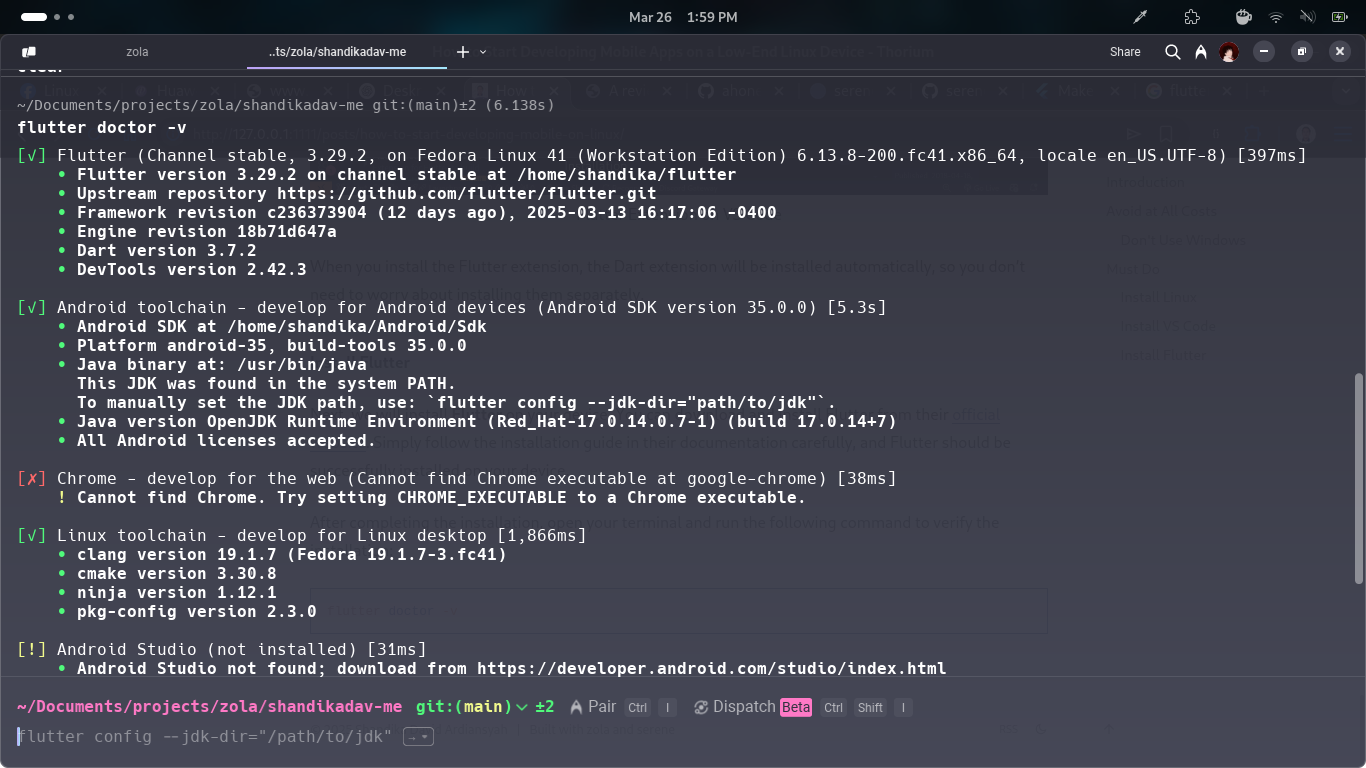Open the search icon in title bar
This screenshot has width=1366, height=768.
coord(1173,52)
